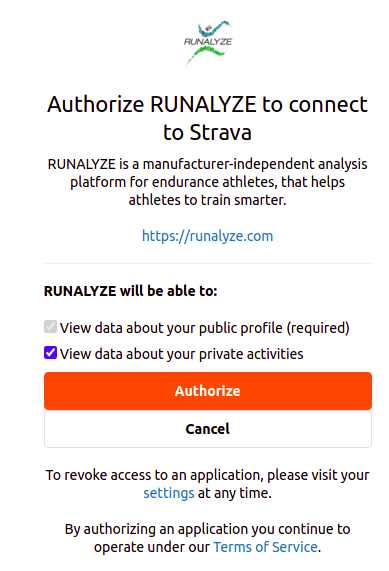The height and width of the screenshot is (571, 389).
Task: Open the settings link to revoke access
Action: [x=169, y=493]
